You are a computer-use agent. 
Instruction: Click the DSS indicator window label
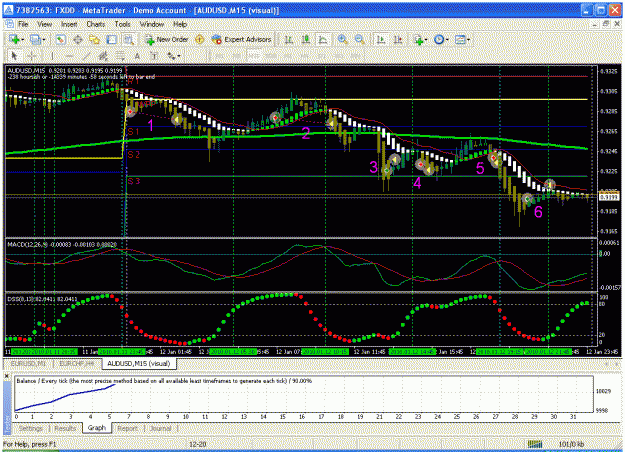(x=42, y=299)
